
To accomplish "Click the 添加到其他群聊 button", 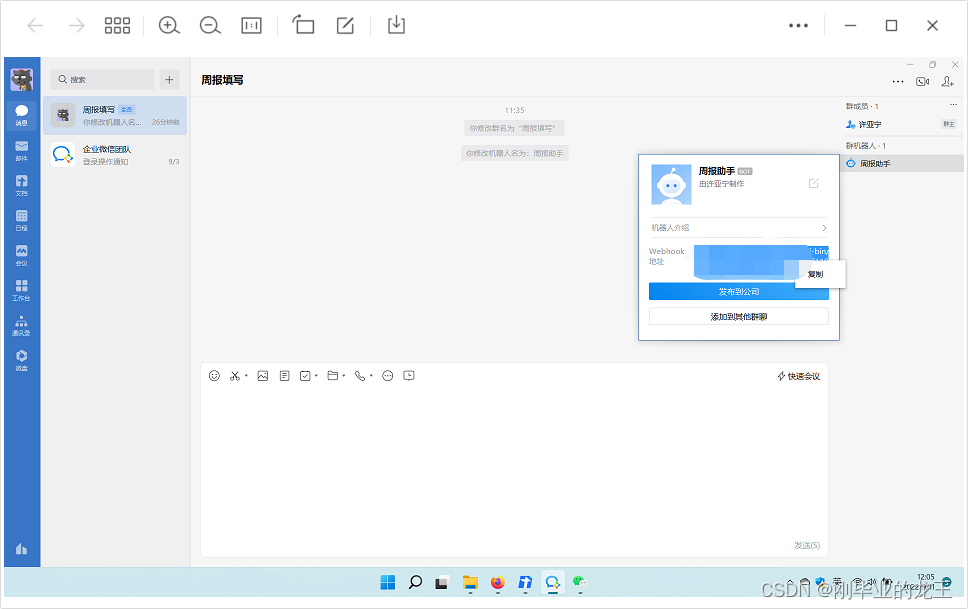I will tap(738, 316).
